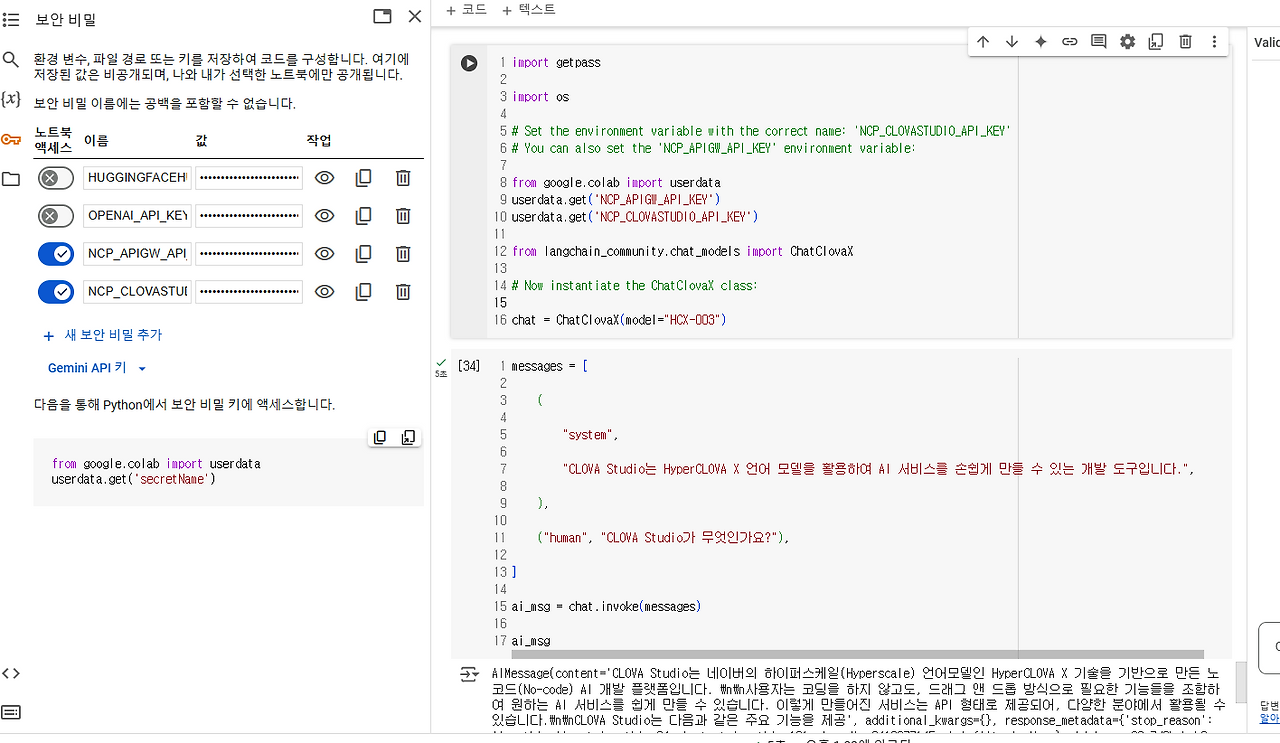Open cell settings via the gear icon
Viewport: 1280px width, 743px height.
tap(1127, 41)
